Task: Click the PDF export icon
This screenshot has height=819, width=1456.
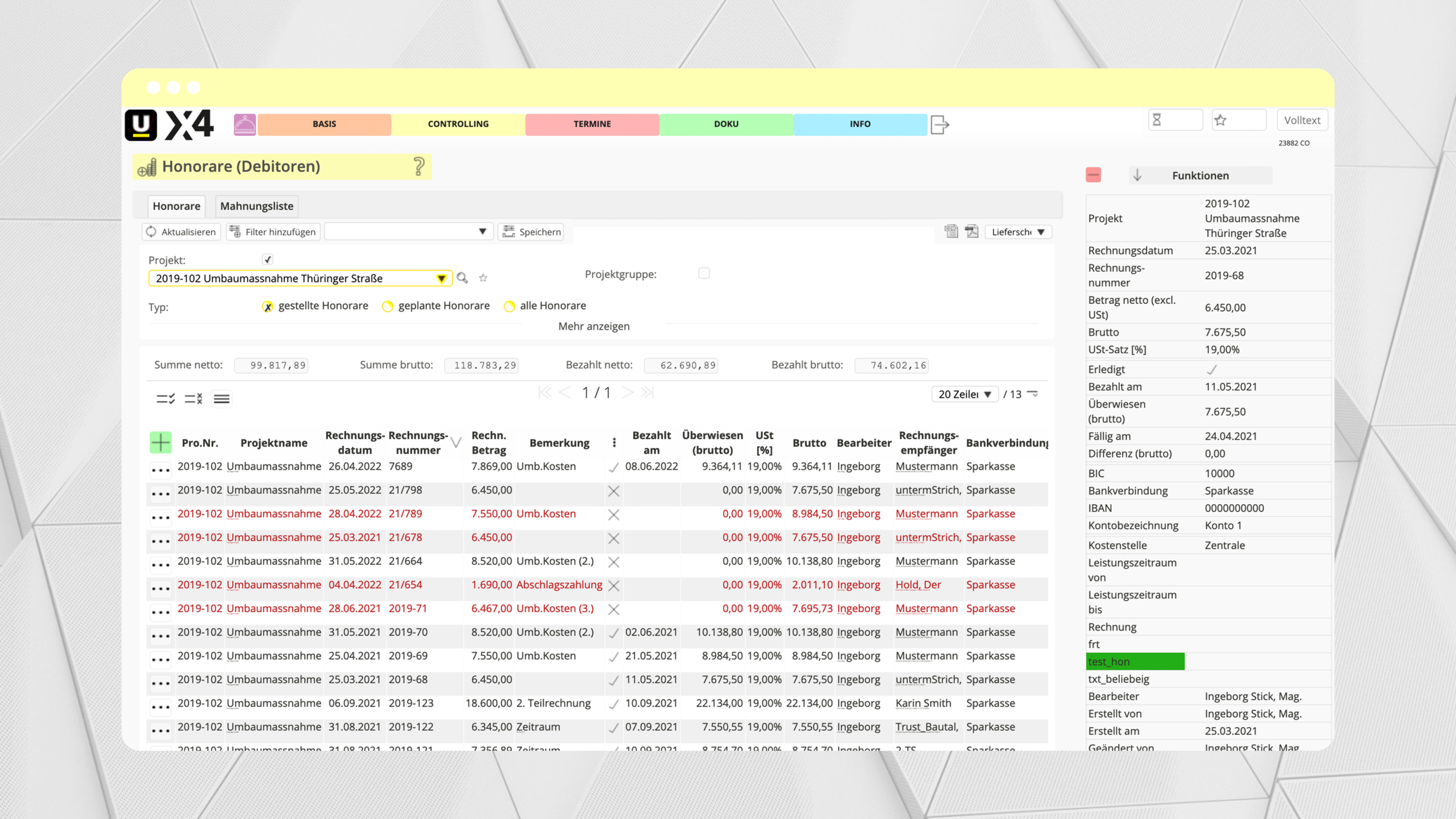Action: (972, 231)
